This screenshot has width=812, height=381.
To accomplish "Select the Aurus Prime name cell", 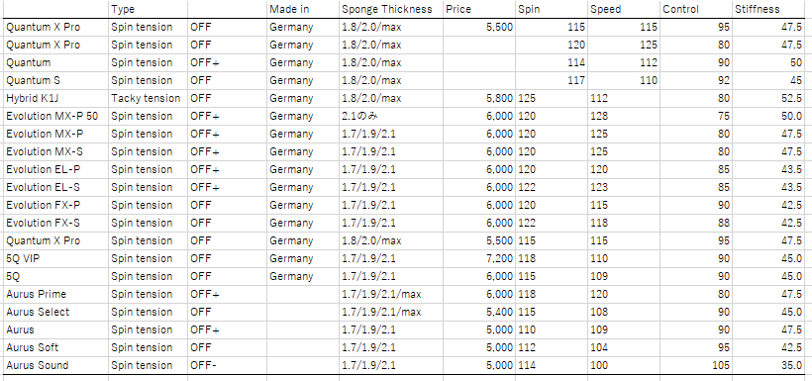I will click(x=55, y=294).
